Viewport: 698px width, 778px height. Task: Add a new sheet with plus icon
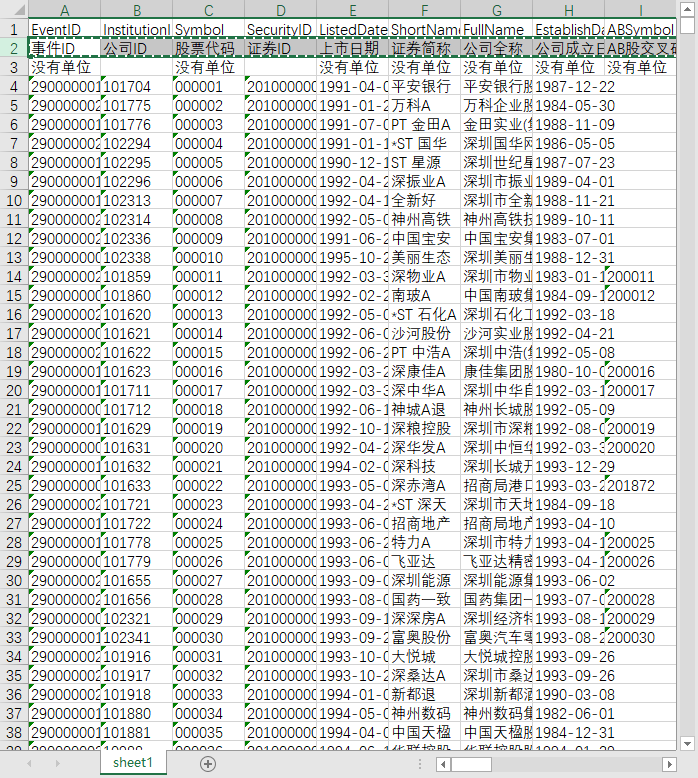click(208, 764)
